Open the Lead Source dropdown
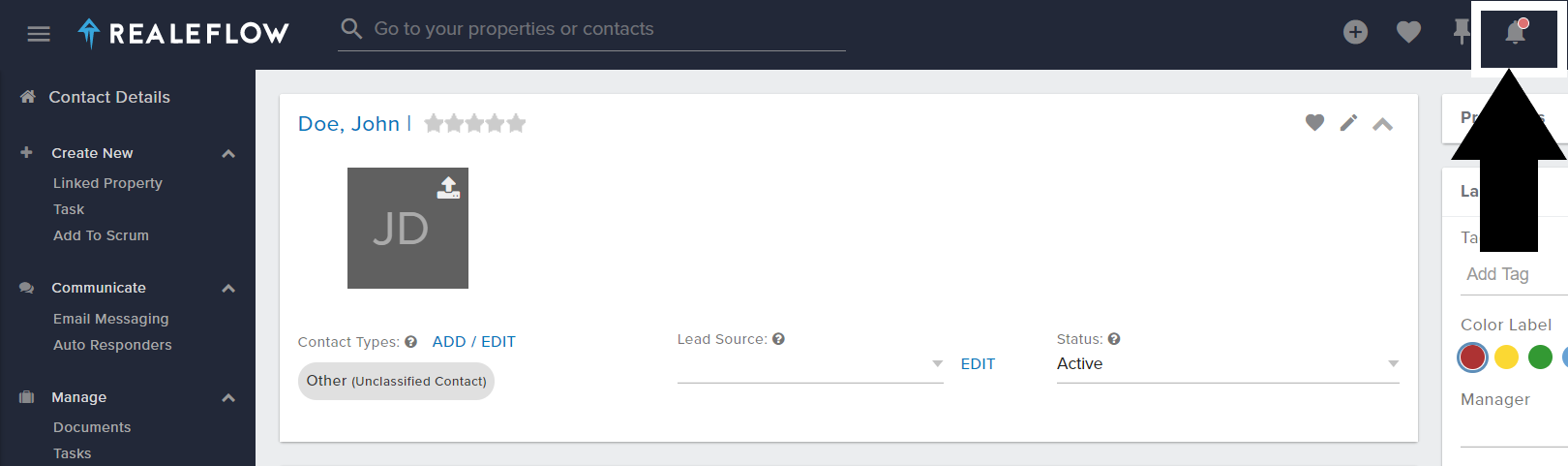This screenshot has width=1568, height=466. point(810,364)
